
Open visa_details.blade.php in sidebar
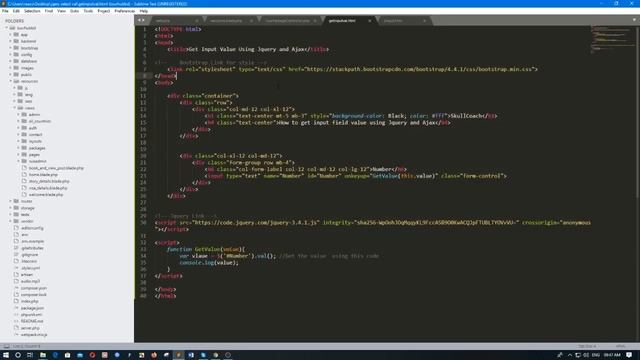click(48, 188)
